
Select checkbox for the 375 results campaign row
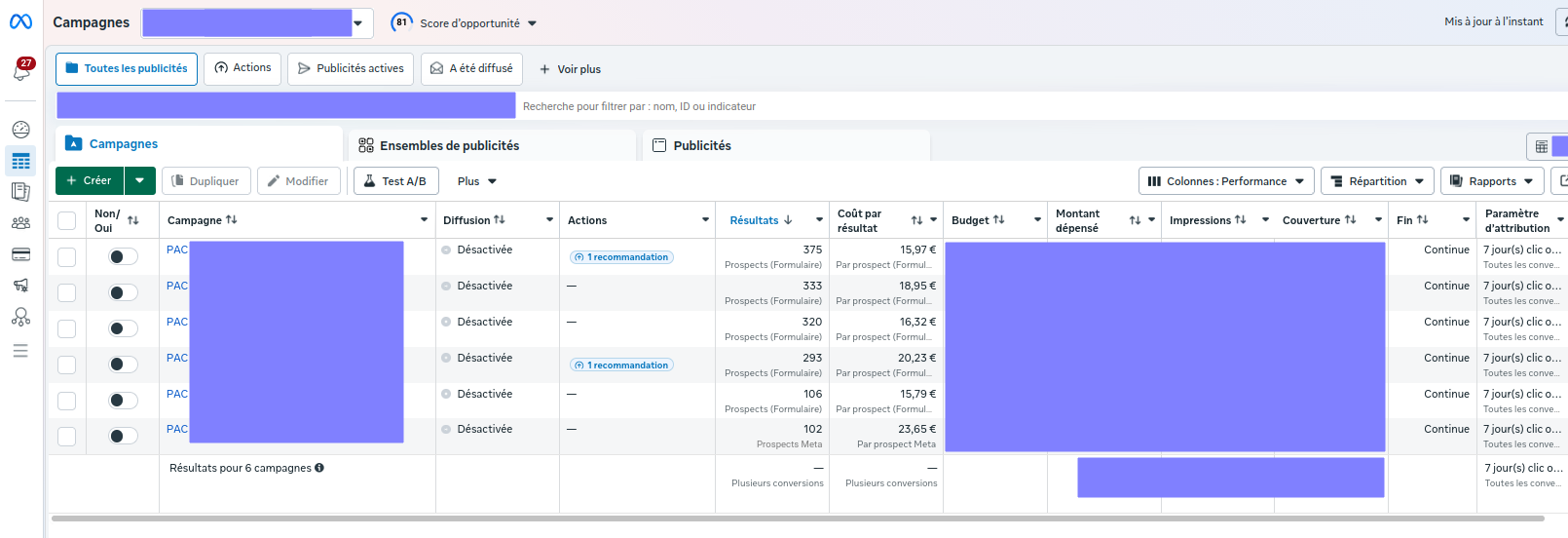click(67, 256)
